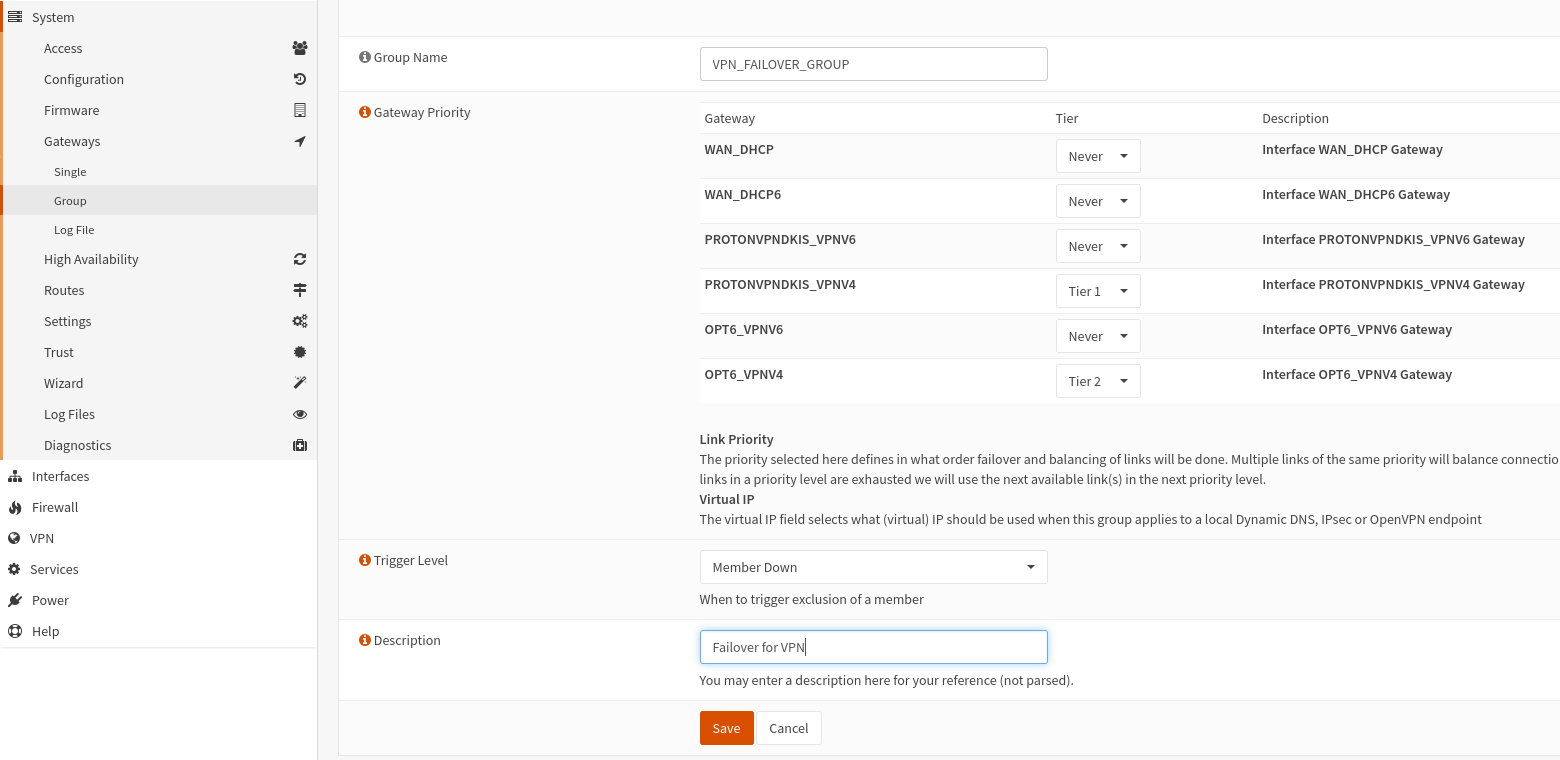Expand the Help menu
This screenshot has height=760, width=1560.
[158, 631]
